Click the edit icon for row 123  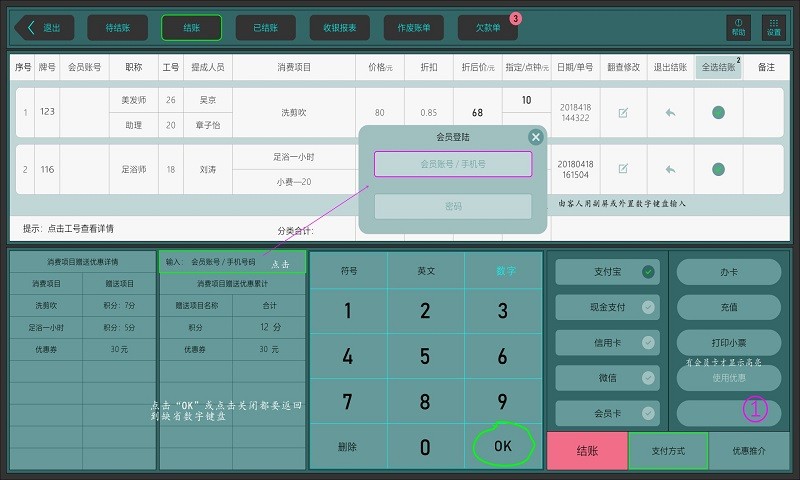pos(623,113)
